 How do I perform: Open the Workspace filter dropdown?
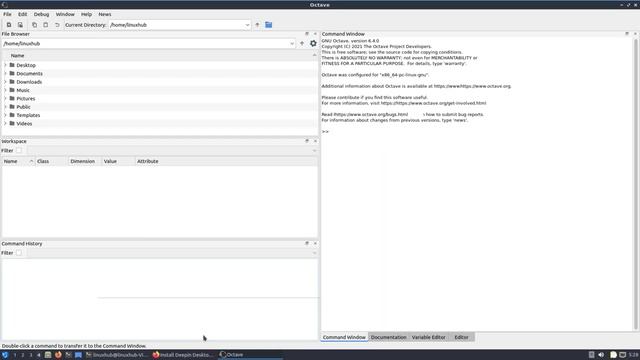click(x=314, y=151)
